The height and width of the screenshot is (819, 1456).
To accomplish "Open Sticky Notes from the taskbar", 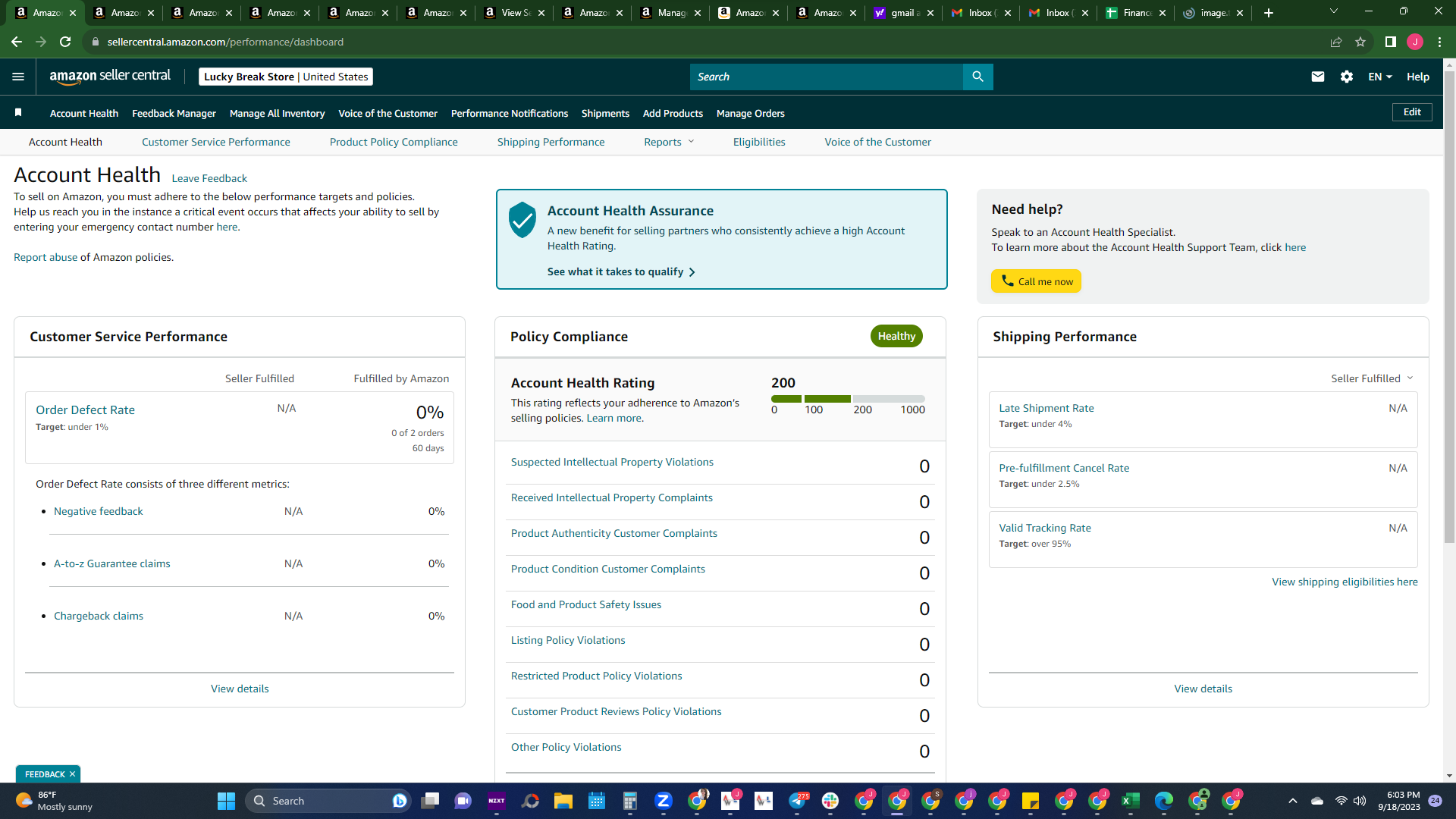I will coord(1031,801).
